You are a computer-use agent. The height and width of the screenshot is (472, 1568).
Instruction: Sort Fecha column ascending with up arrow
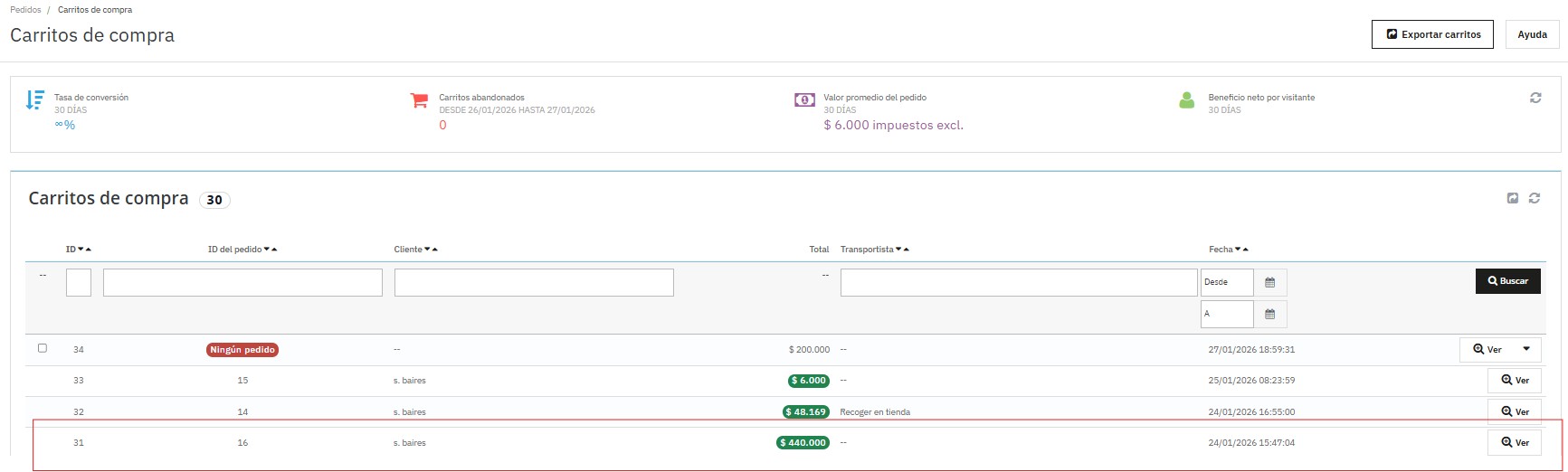pos(1246,250)
